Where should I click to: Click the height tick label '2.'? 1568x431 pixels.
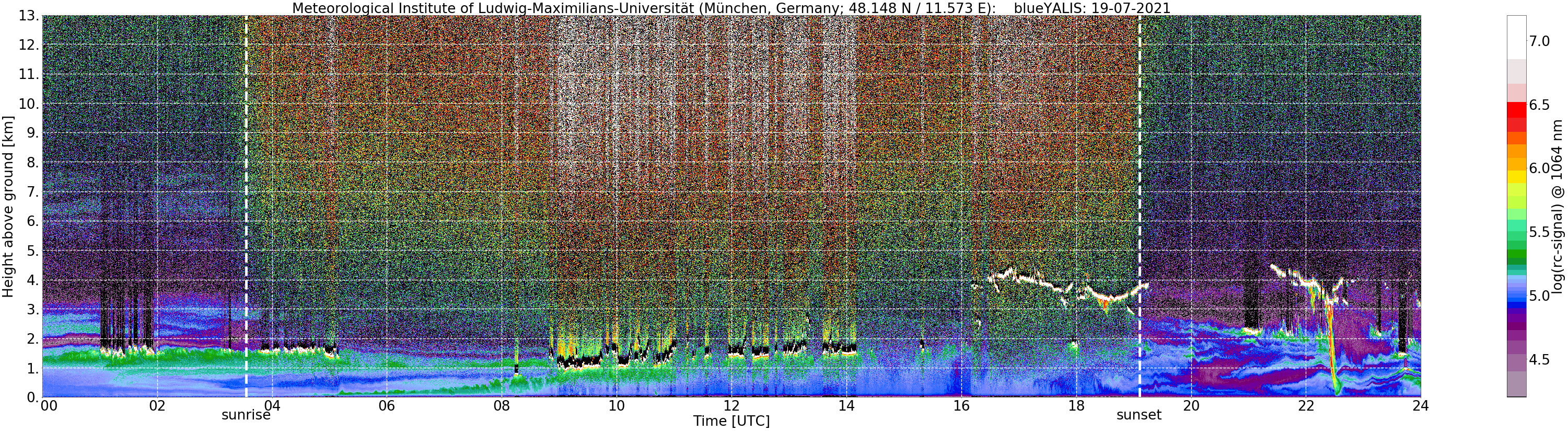[x=32, y=338]
